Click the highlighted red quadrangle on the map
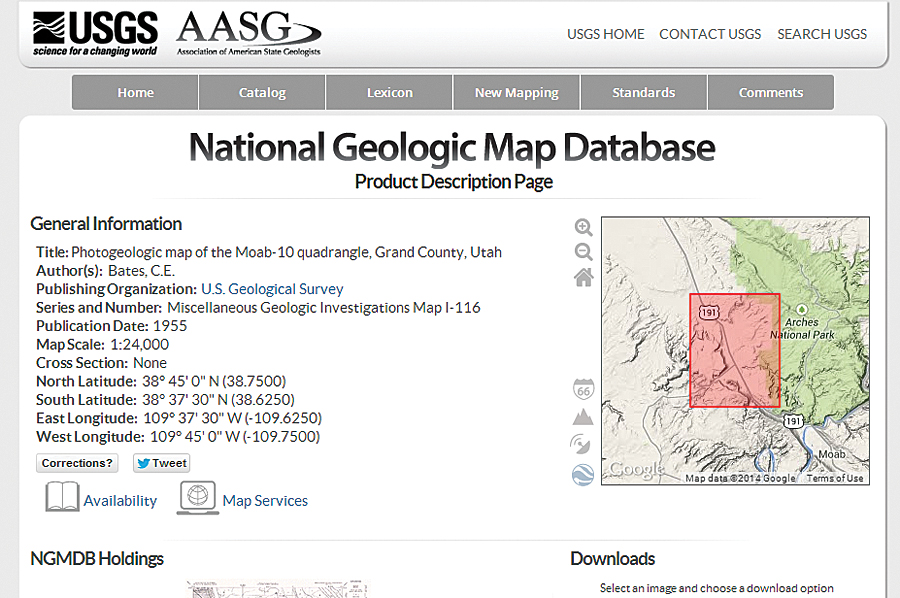The width and height of the screenshot is (900, 598). click(735, 350)
